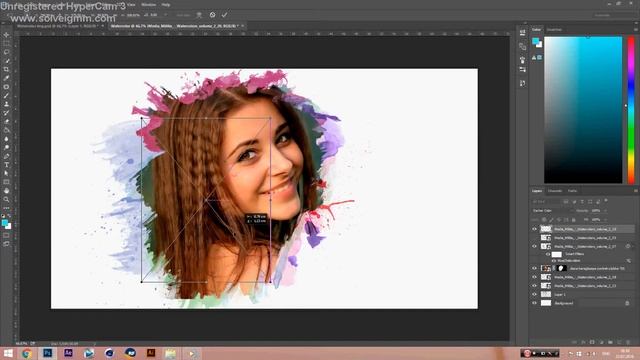Select the History Brush tool
Viewport: 640px width, 360px height.
coord(7,113)
